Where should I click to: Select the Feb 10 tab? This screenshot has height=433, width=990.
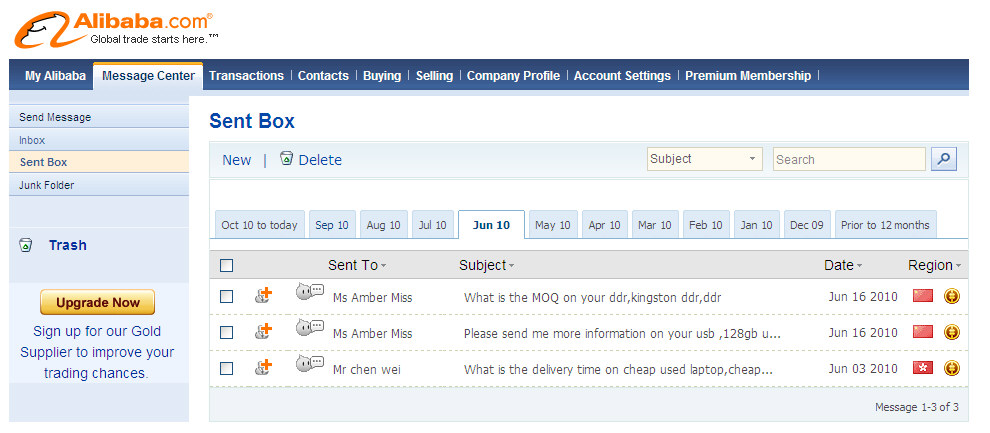[x=707, y=225]
